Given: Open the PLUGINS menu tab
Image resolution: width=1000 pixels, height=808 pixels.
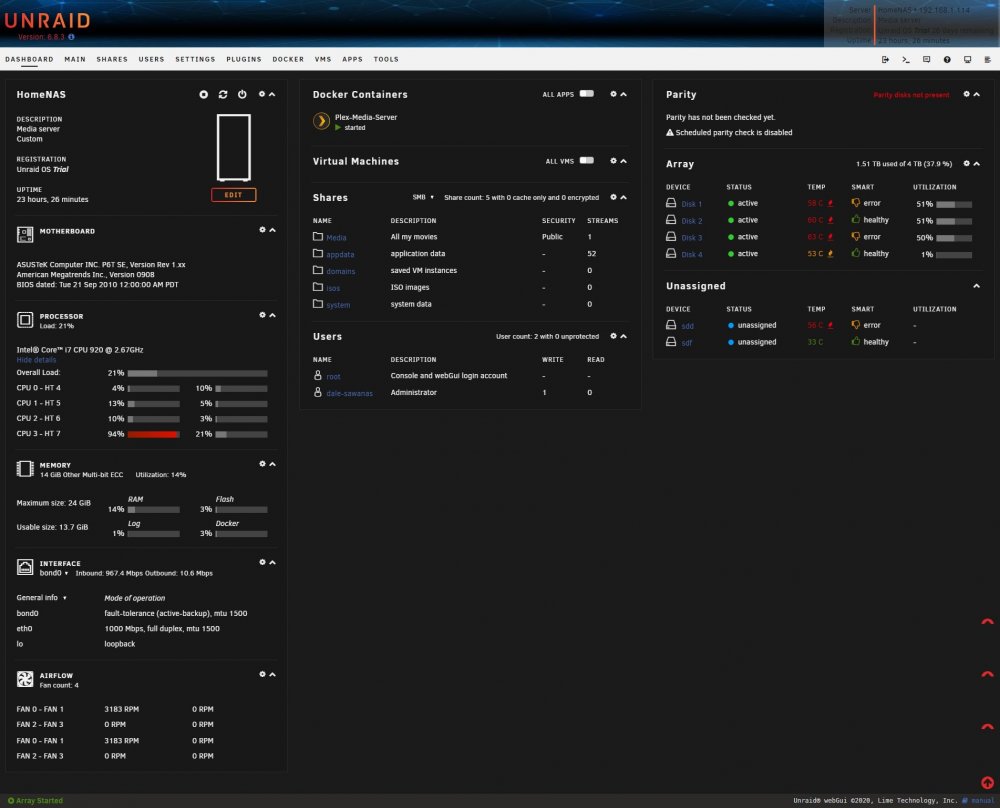Looking at the screenshot, I should [244, 59].
